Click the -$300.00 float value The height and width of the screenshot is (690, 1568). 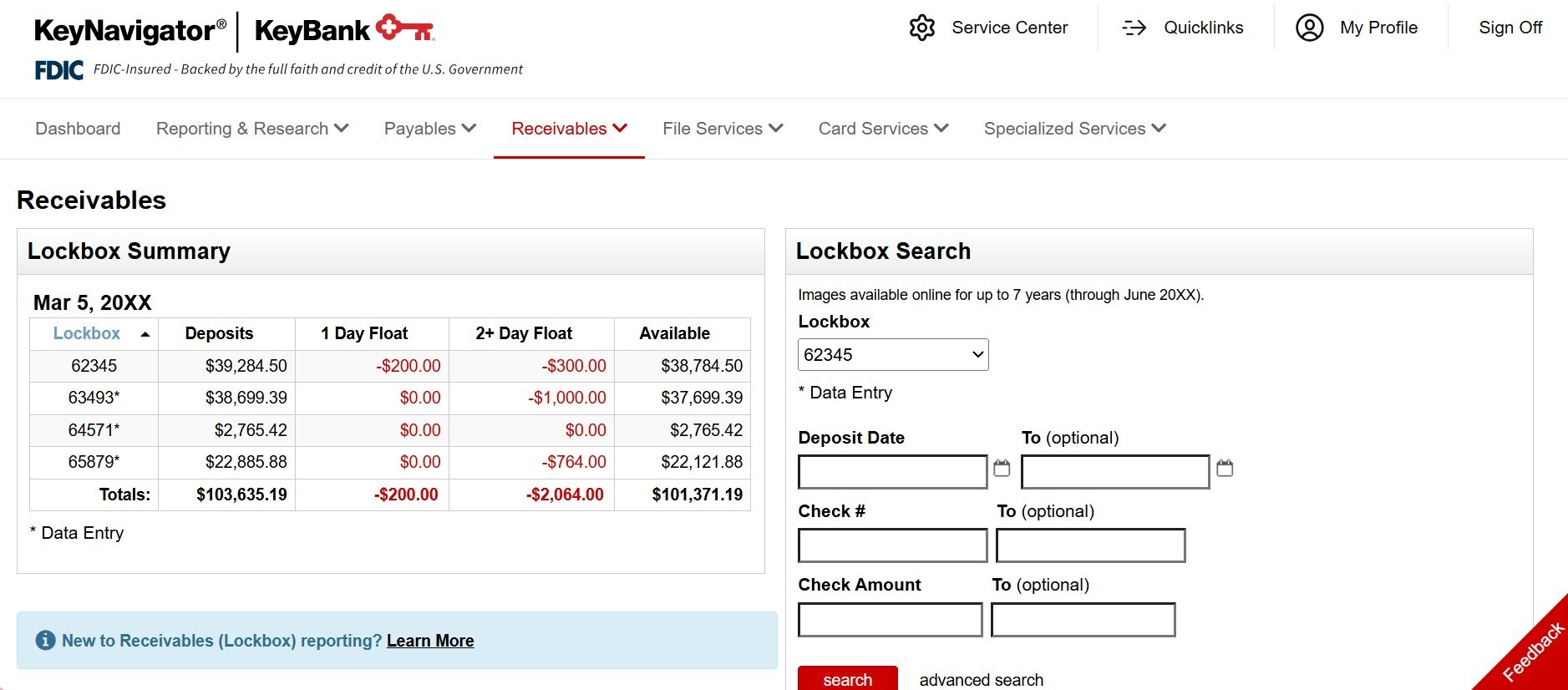point(573,366)
